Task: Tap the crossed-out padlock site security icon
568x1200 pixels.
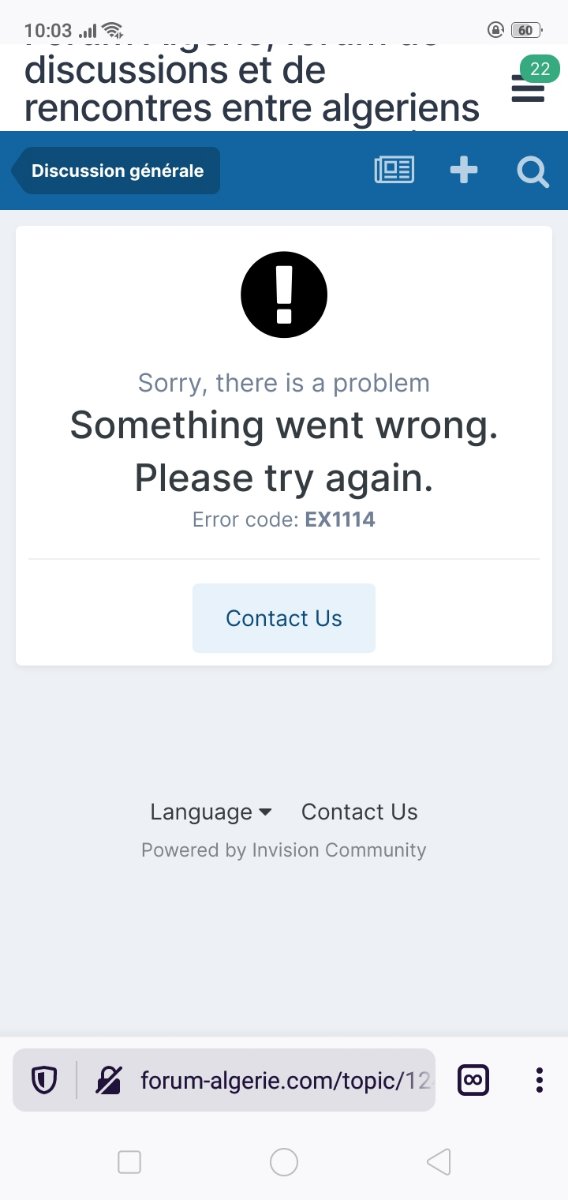Action: click(108, 1080)
